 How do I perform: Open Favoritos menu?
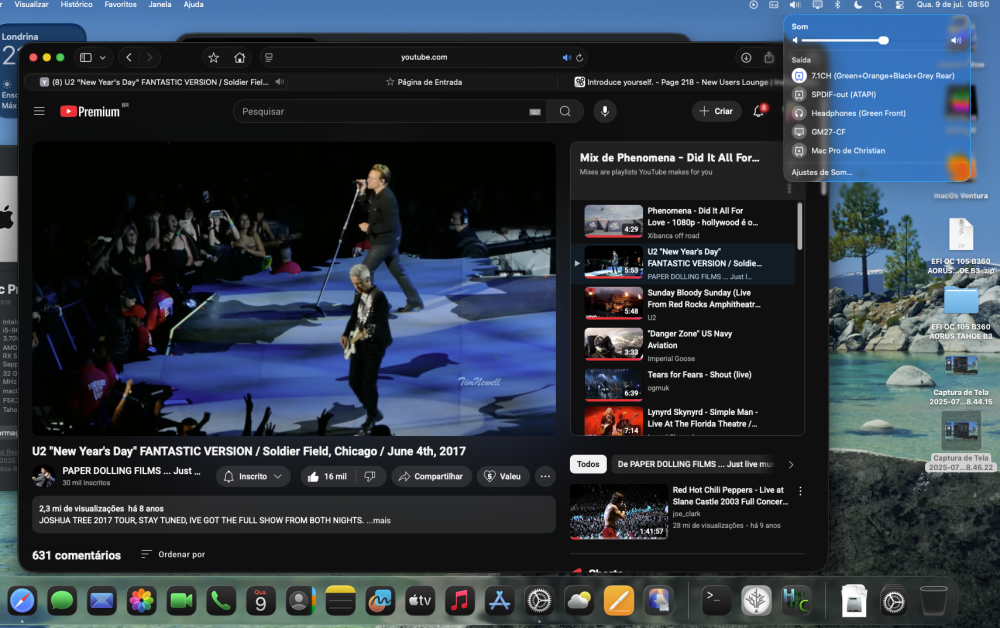click(x=121, y=4)
